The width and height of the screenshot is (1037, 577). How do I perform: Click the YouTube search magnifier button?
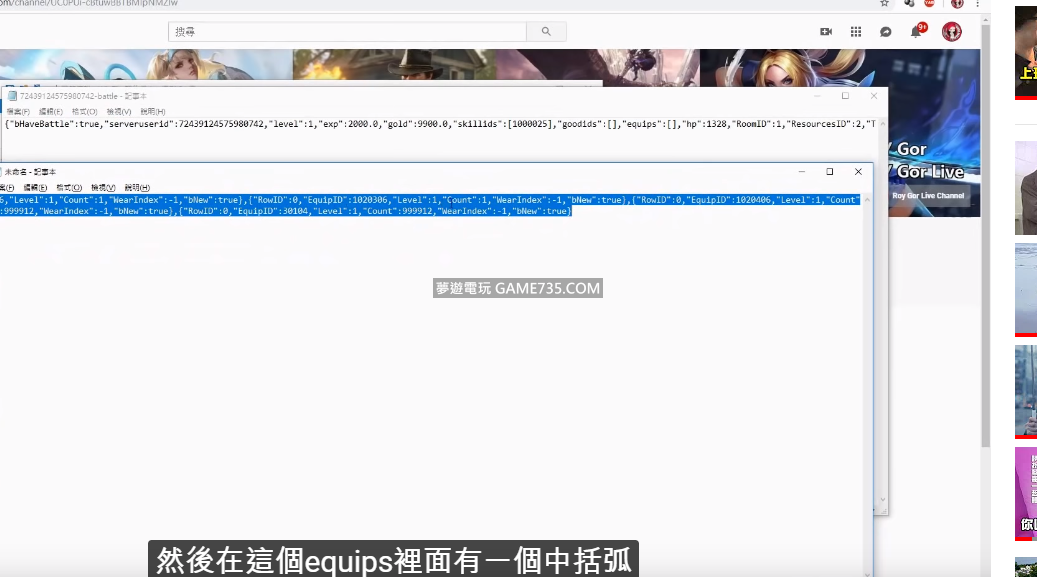[546, 31]
